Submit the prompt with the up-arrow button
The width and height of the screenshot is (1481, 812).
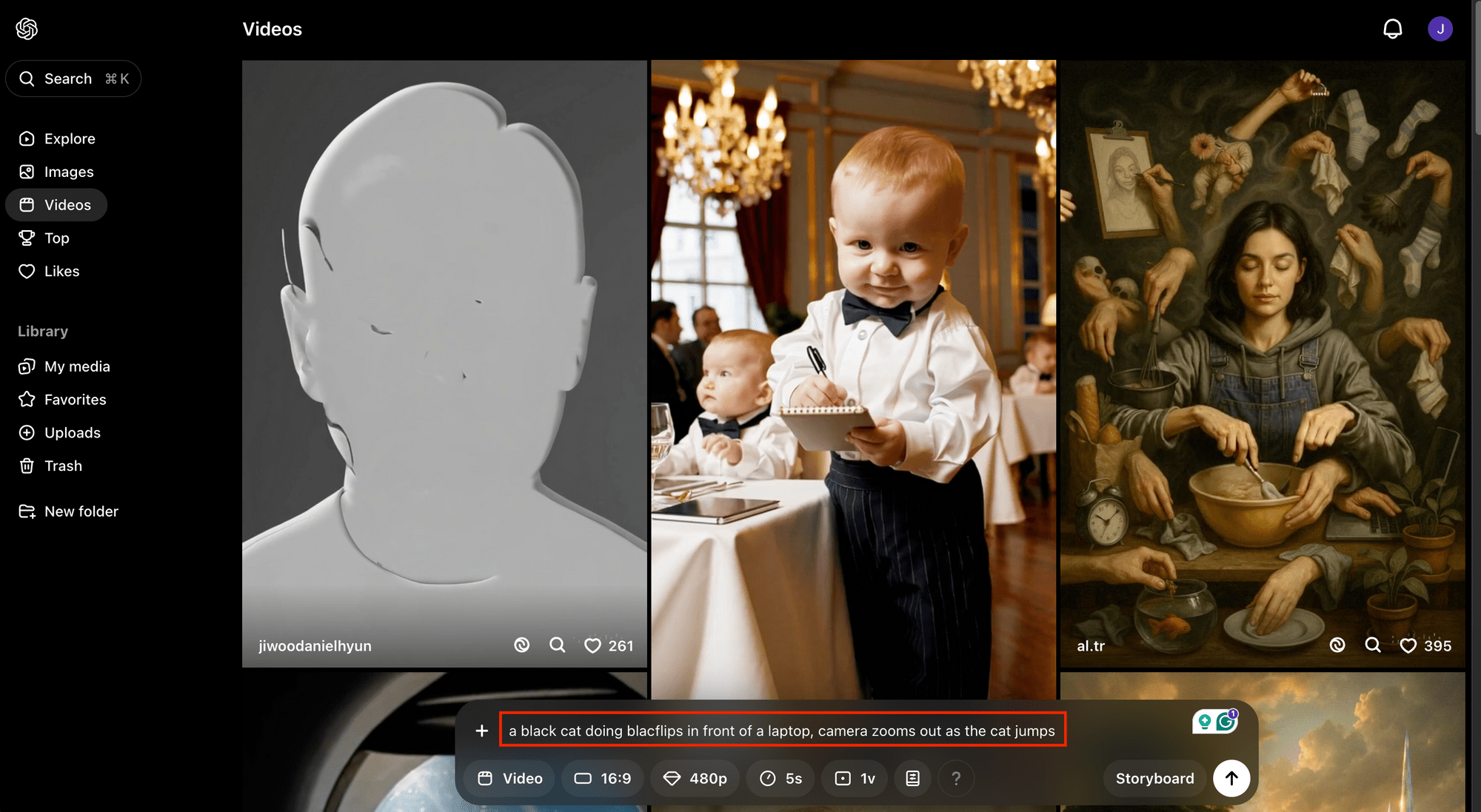(x=1231, y=779)
